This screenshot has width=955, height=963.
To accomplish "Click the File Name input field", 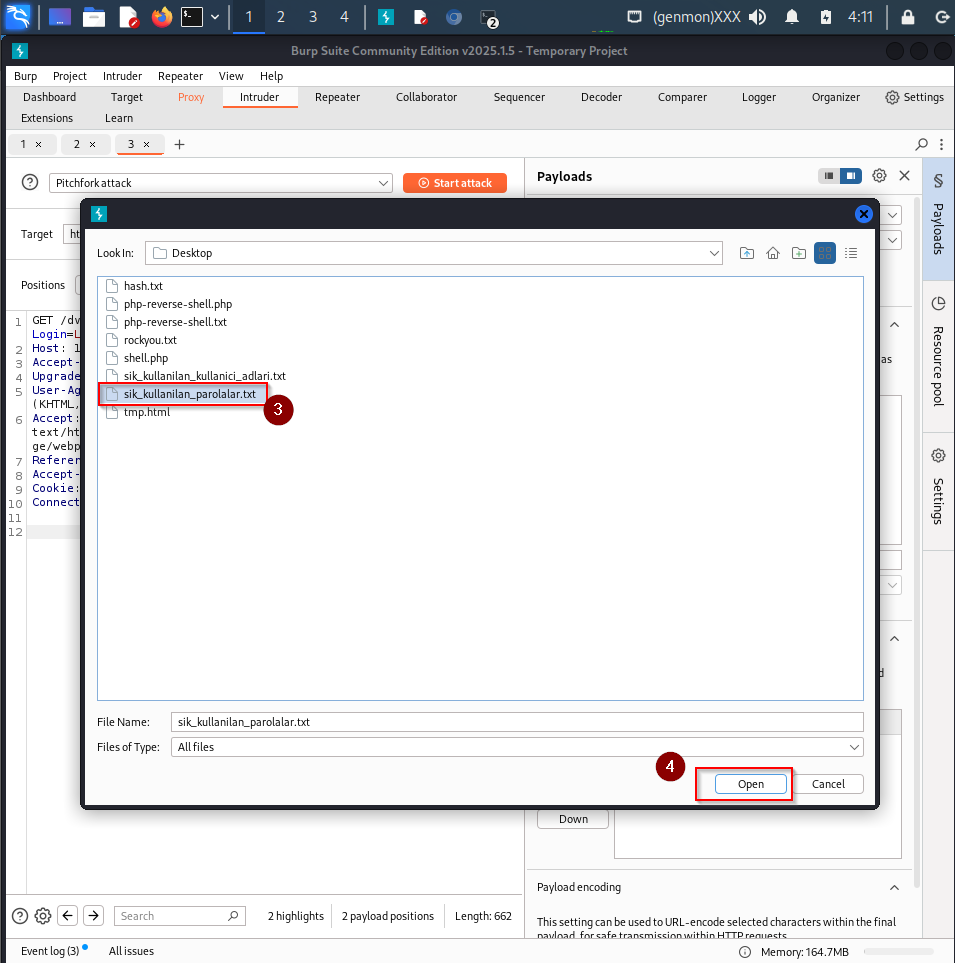I will tap(517, 722).
